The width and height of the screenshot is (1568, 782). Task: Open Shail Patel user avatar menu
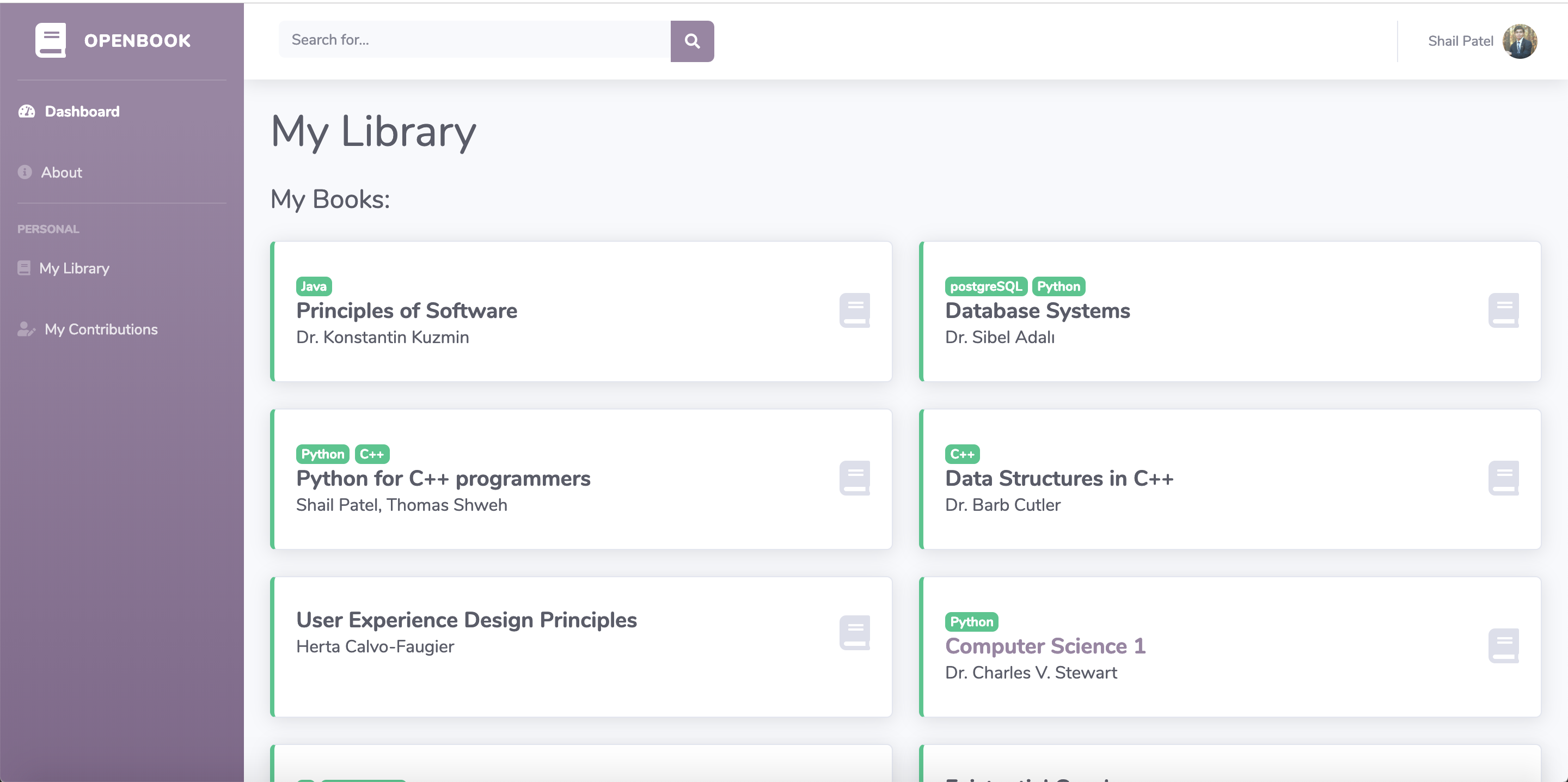[1520, 41]
